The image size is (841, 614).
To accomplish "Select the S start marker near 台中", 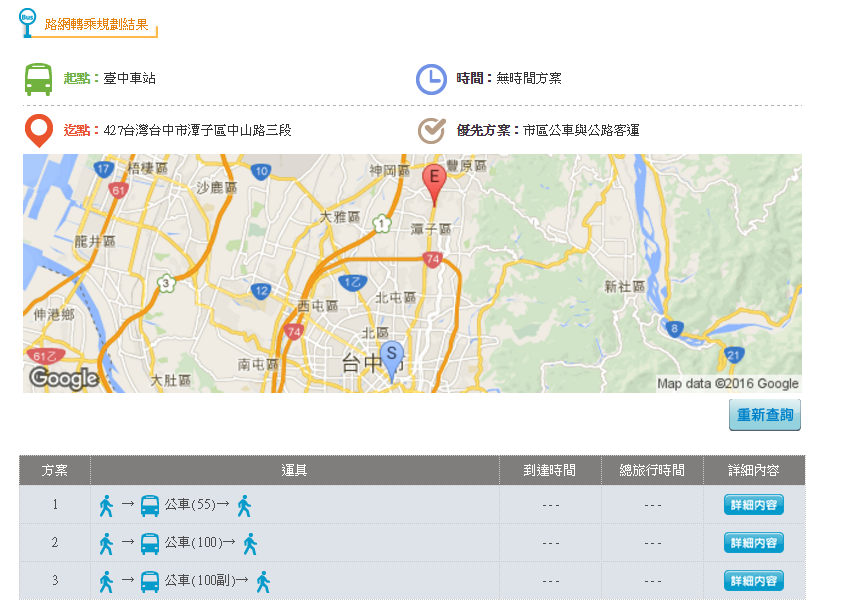I will pyautogui.click(x=390, y=353).
